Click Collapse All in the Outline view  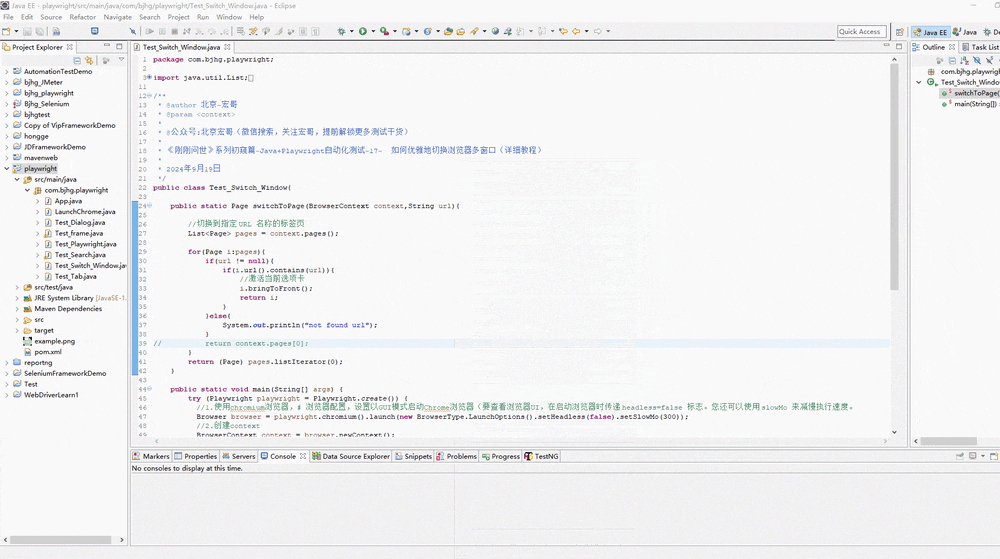[x=952, y=61]
